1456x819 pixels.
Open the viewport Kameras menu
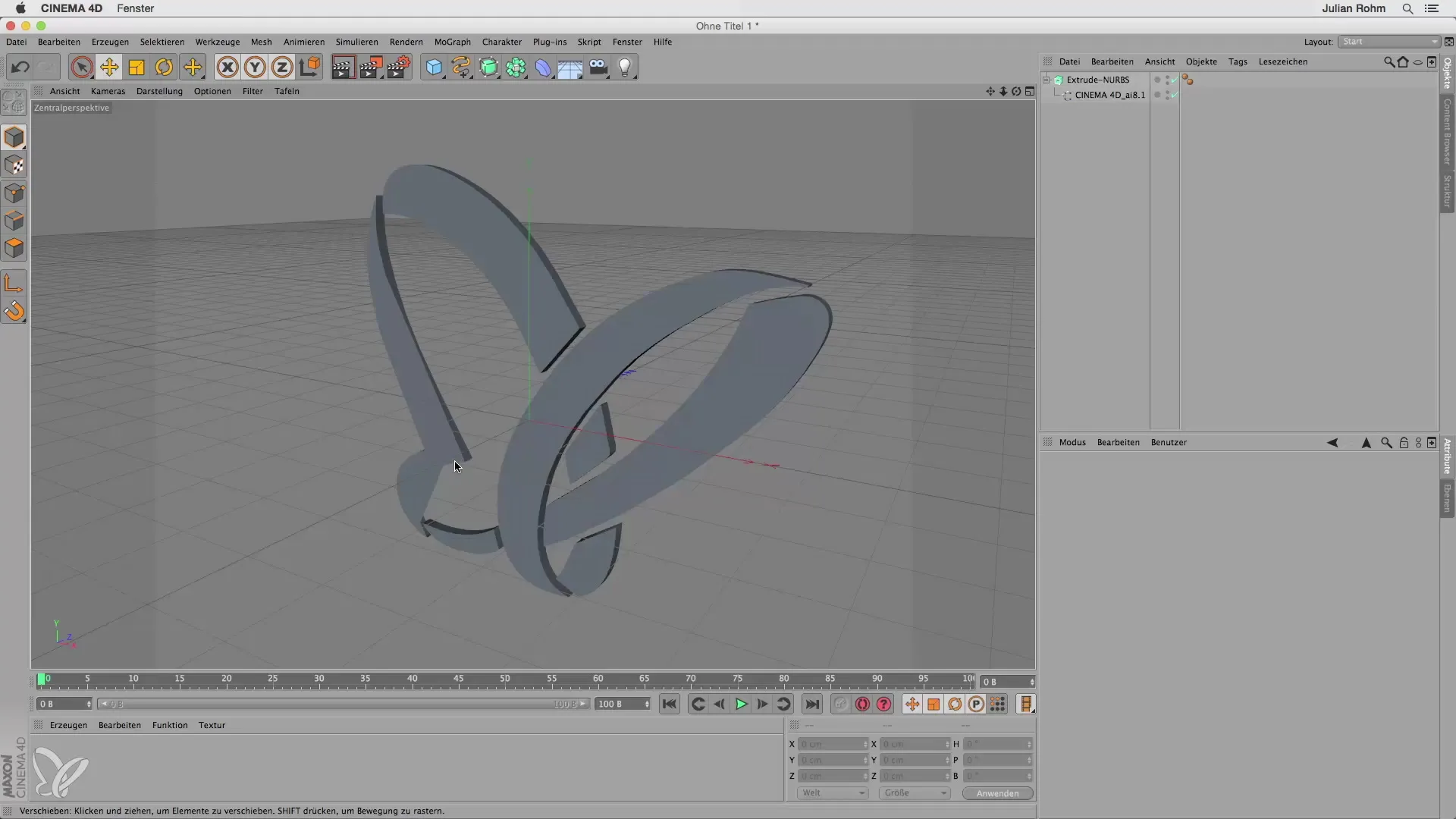click(x=108, y=91)
